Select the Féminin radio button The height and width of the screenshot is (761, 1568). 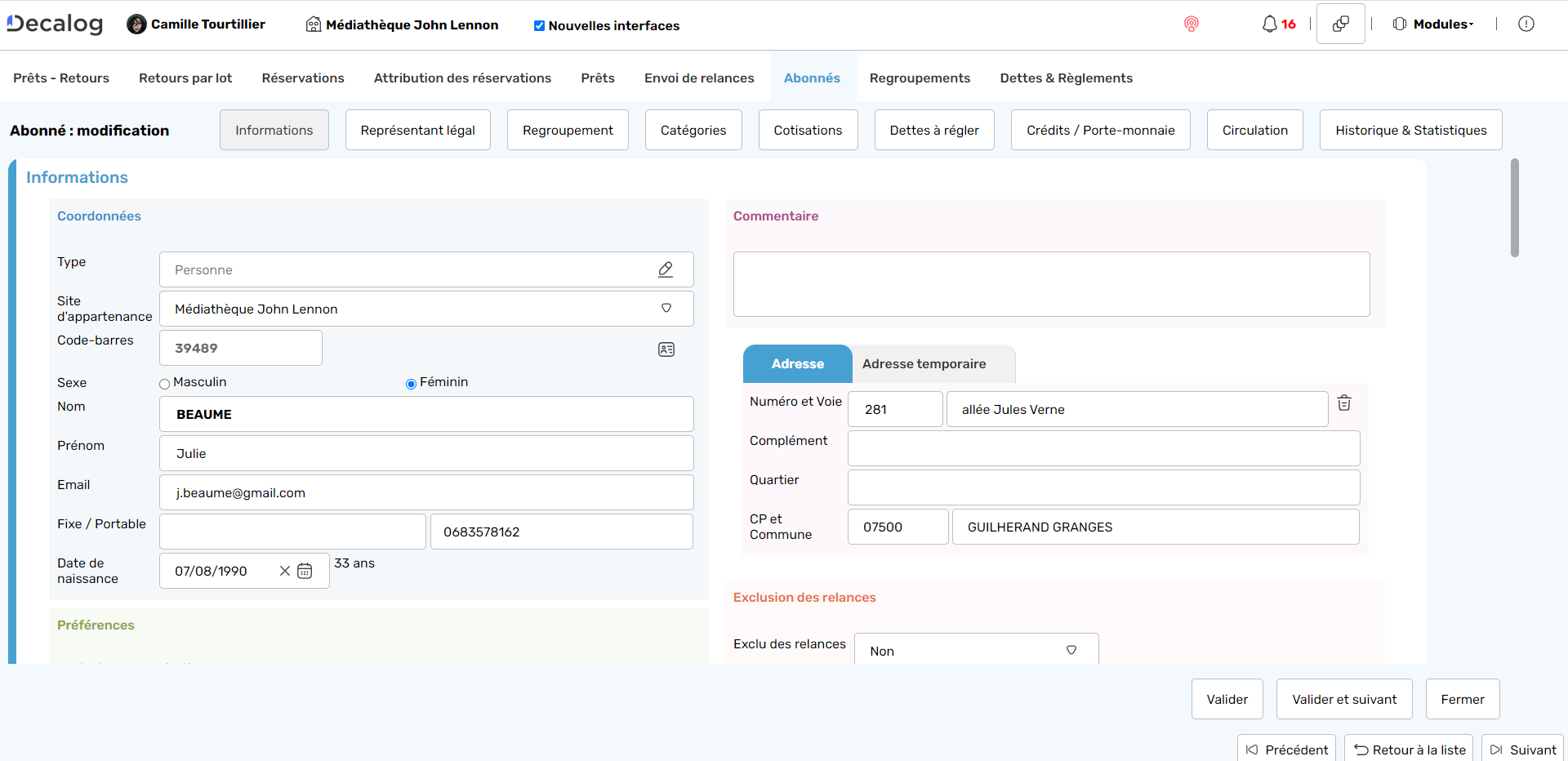[x=411, y=383]
